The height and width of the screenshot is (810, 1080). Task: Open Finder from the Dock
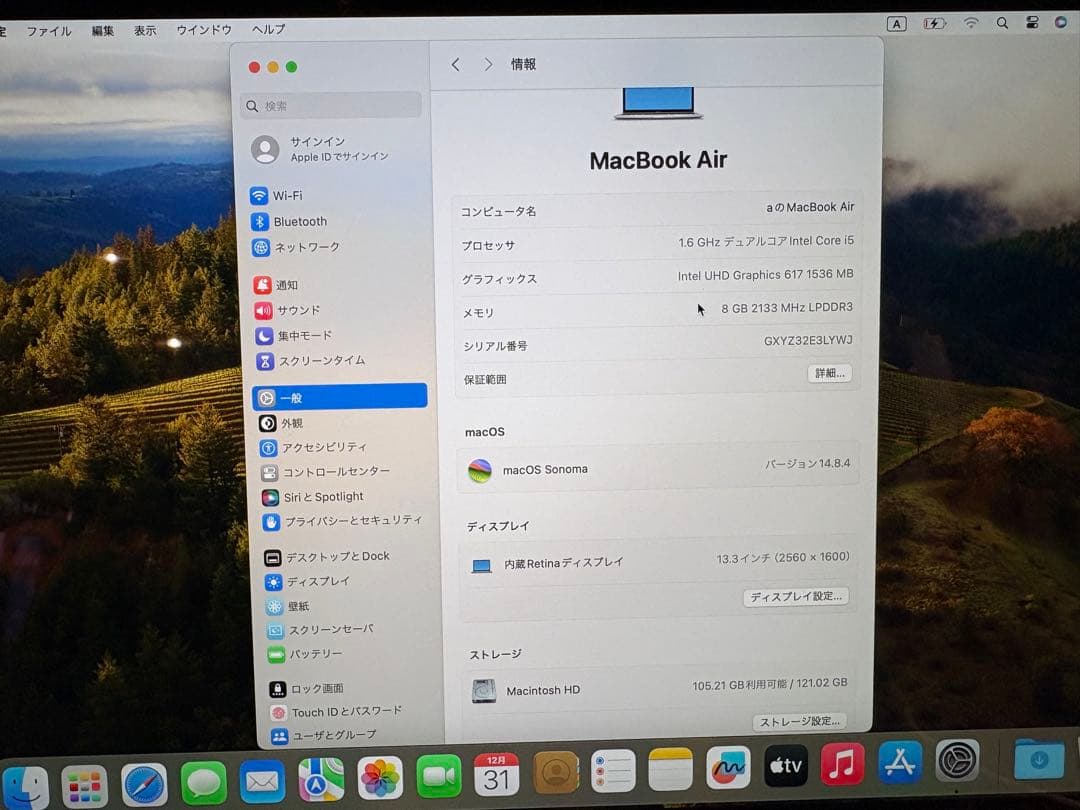point(25,787)
